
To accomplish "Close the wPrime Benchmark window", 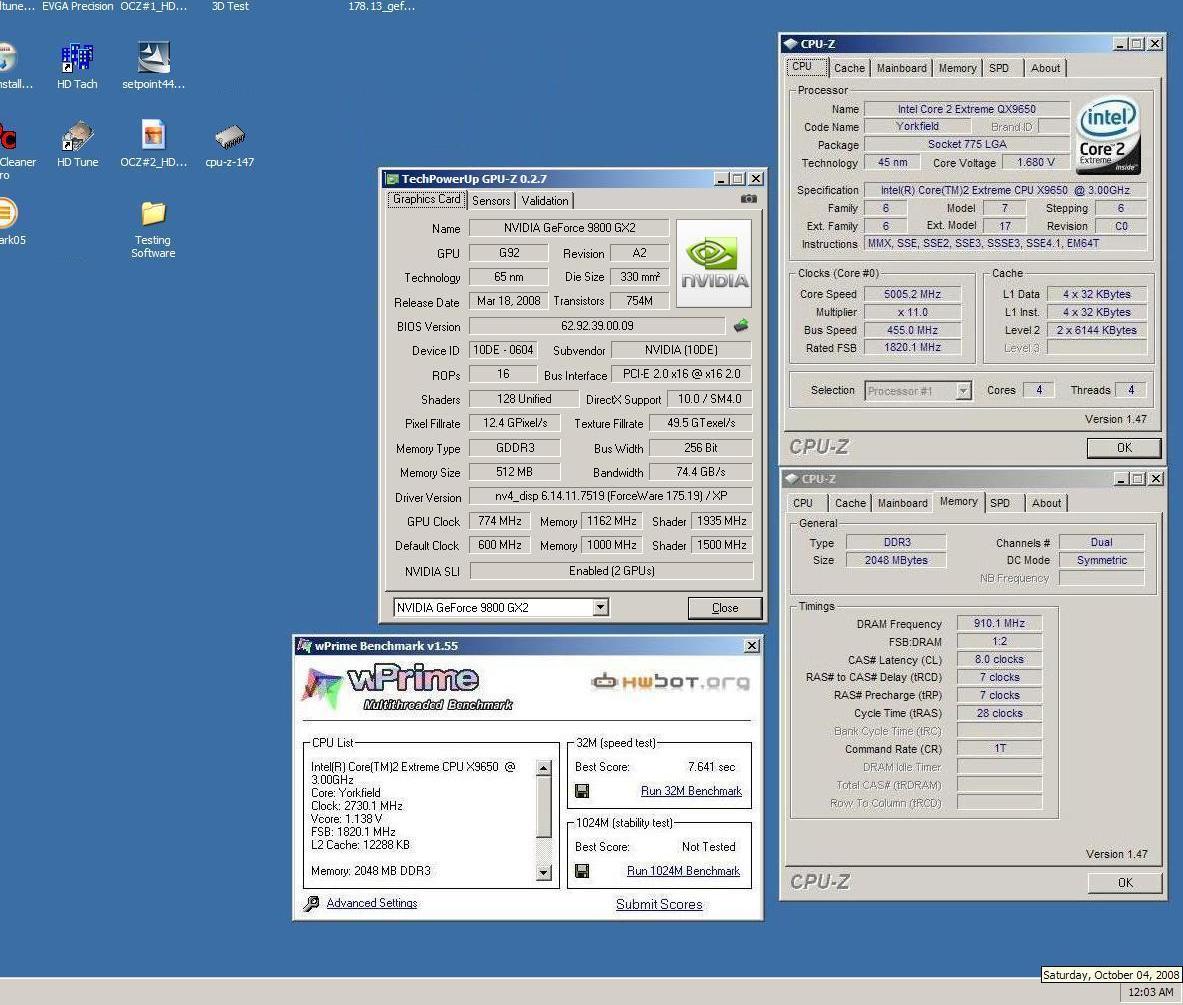I will (752, 646).
